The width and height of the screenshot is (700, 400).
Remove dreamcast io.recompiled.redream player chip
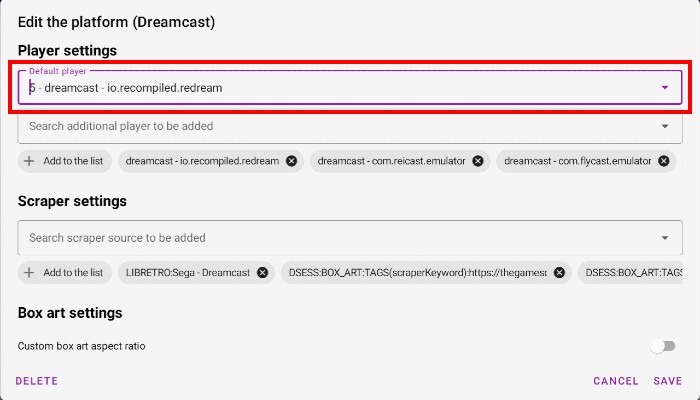(291, 161)
